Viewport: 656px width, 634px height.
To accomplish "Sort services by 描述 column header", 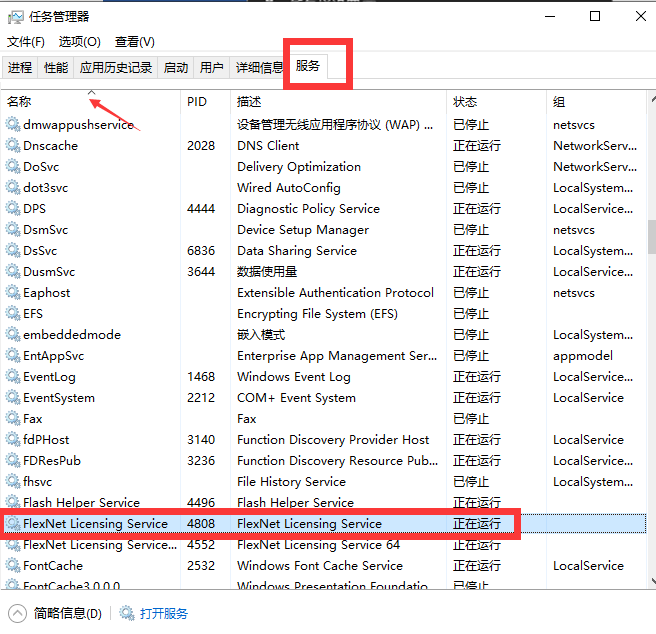I will click(338, 101).
